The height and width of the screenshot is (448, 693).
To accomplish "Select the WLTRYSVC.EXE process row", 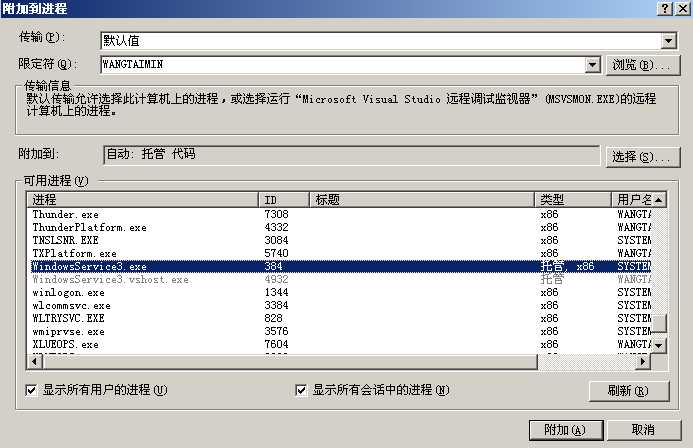I will [x=341, y=318].
